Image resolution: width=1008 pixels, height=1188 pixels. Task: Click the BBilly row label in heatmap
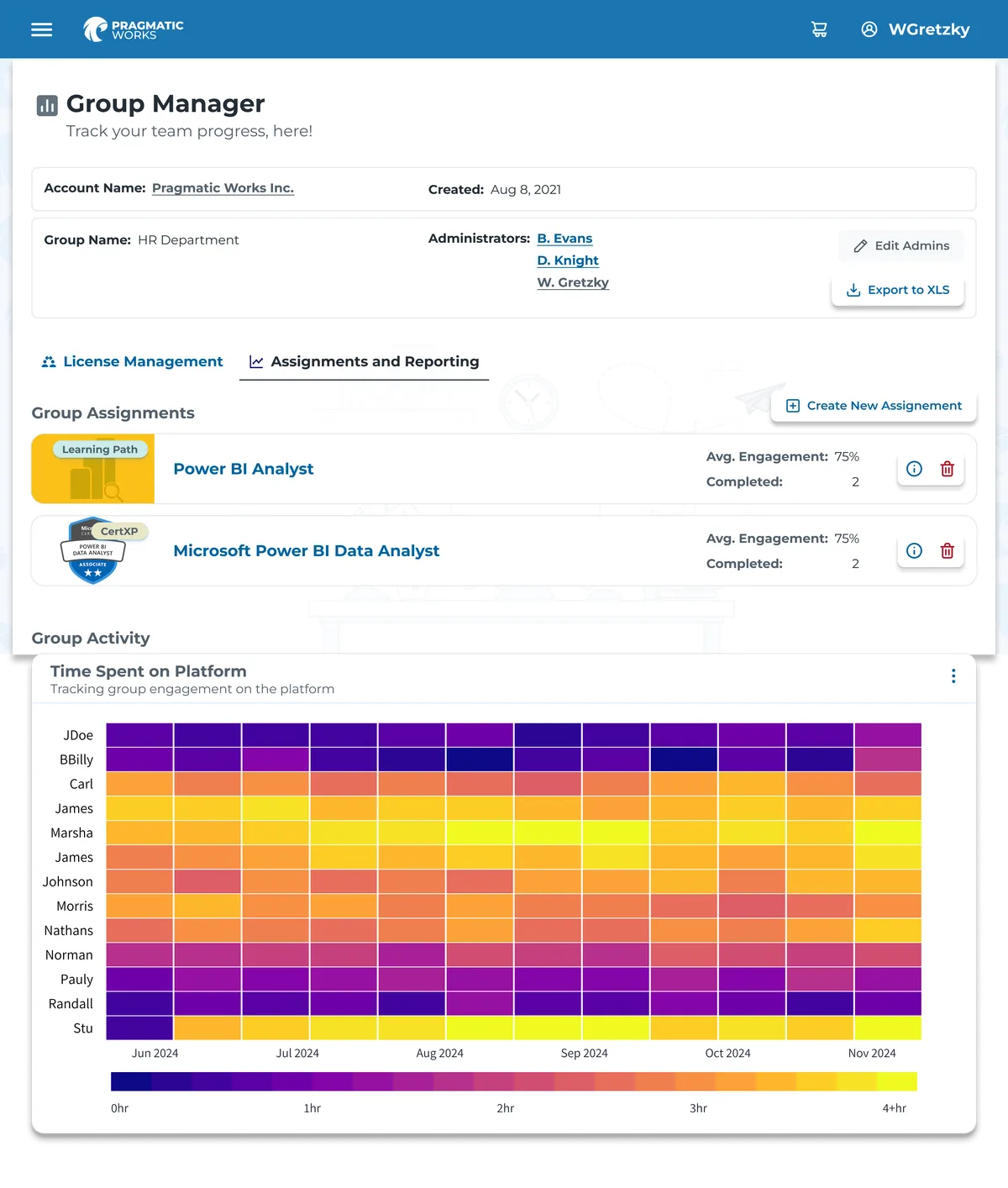(76, 760)
